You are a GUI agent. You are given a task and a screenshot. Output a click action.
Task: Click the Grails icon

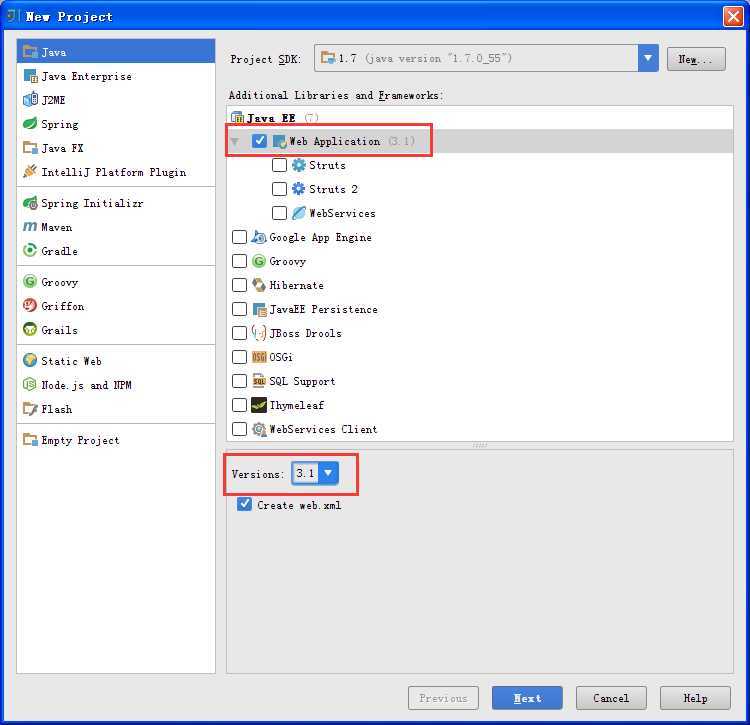[30, 329]
